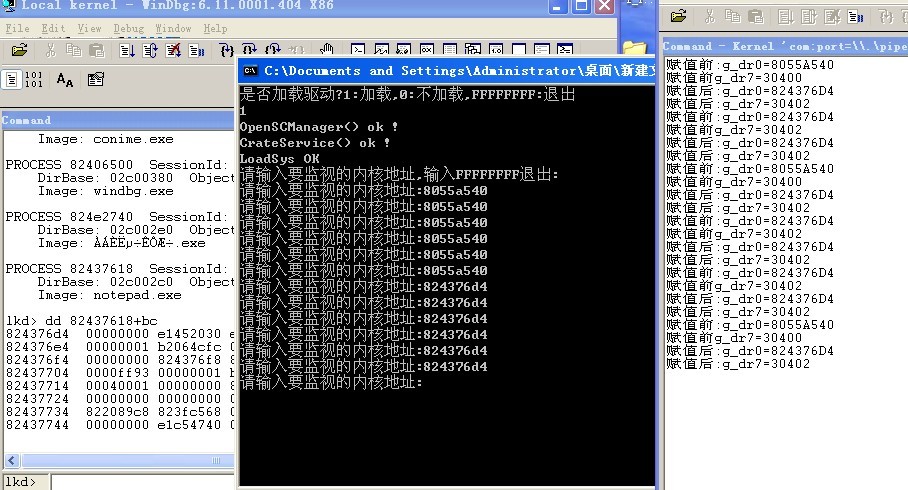Open the Call Stack window via toolbar icon
Screen dimensions: 908x490
[x=473, y=50]
